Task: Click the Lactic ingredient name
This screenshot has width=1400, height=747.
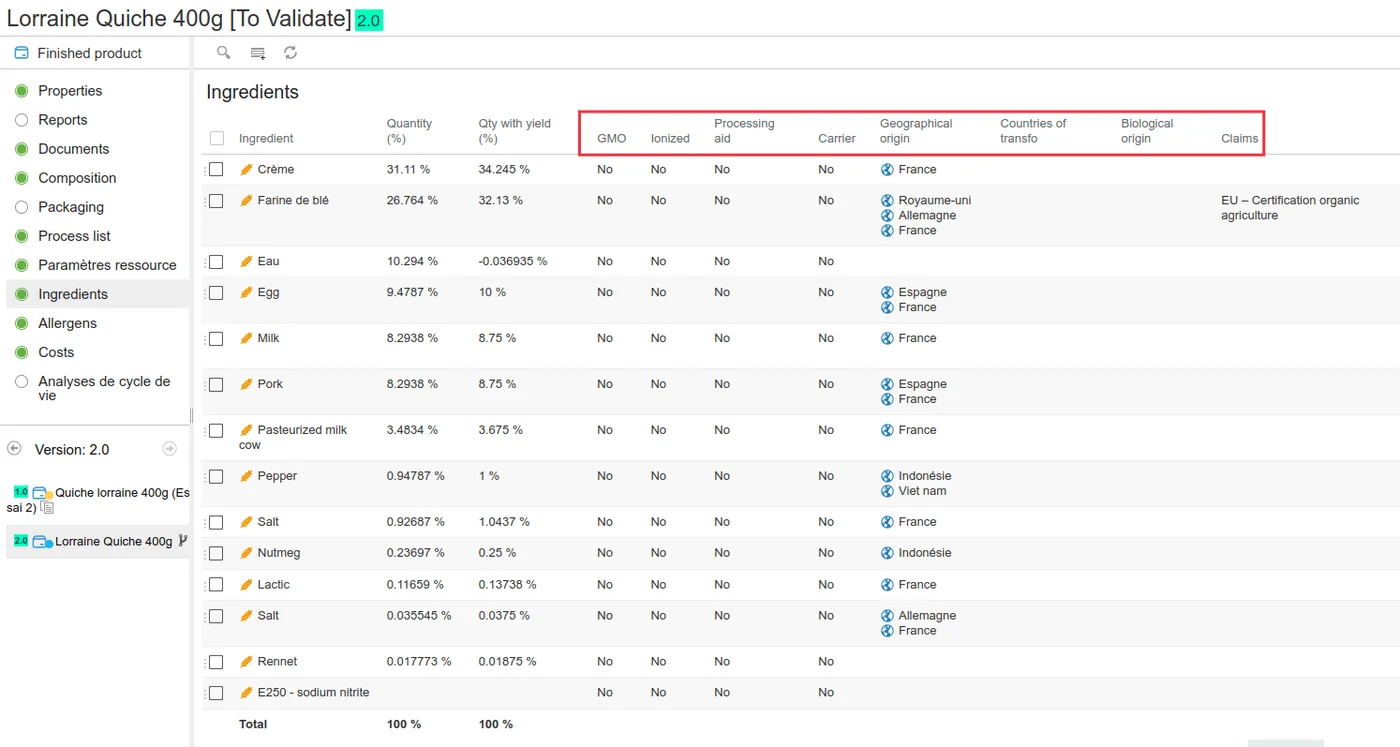Action: point(273,584)
